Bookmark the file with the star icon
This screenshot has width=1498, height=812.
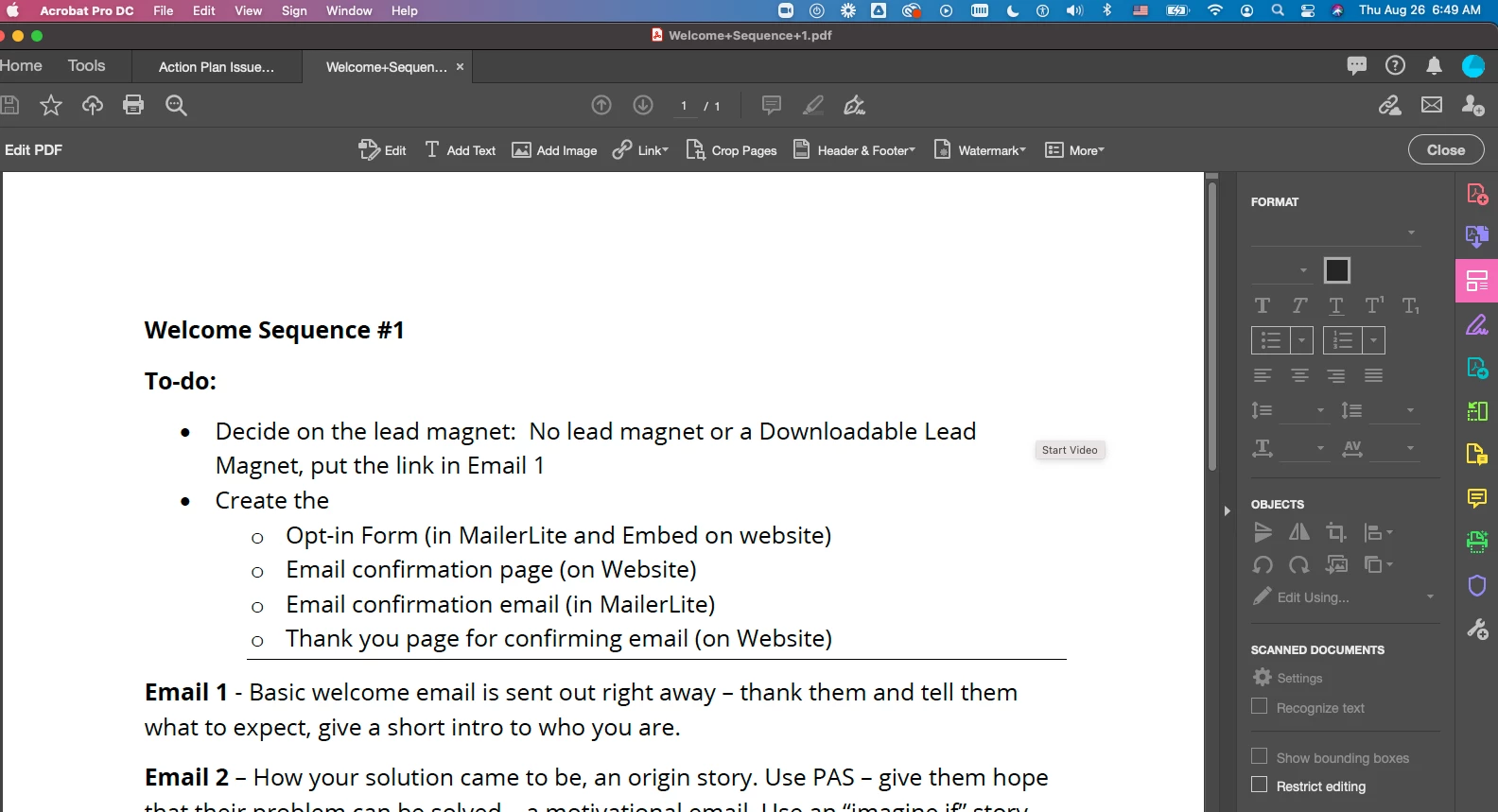coord(51,105)
